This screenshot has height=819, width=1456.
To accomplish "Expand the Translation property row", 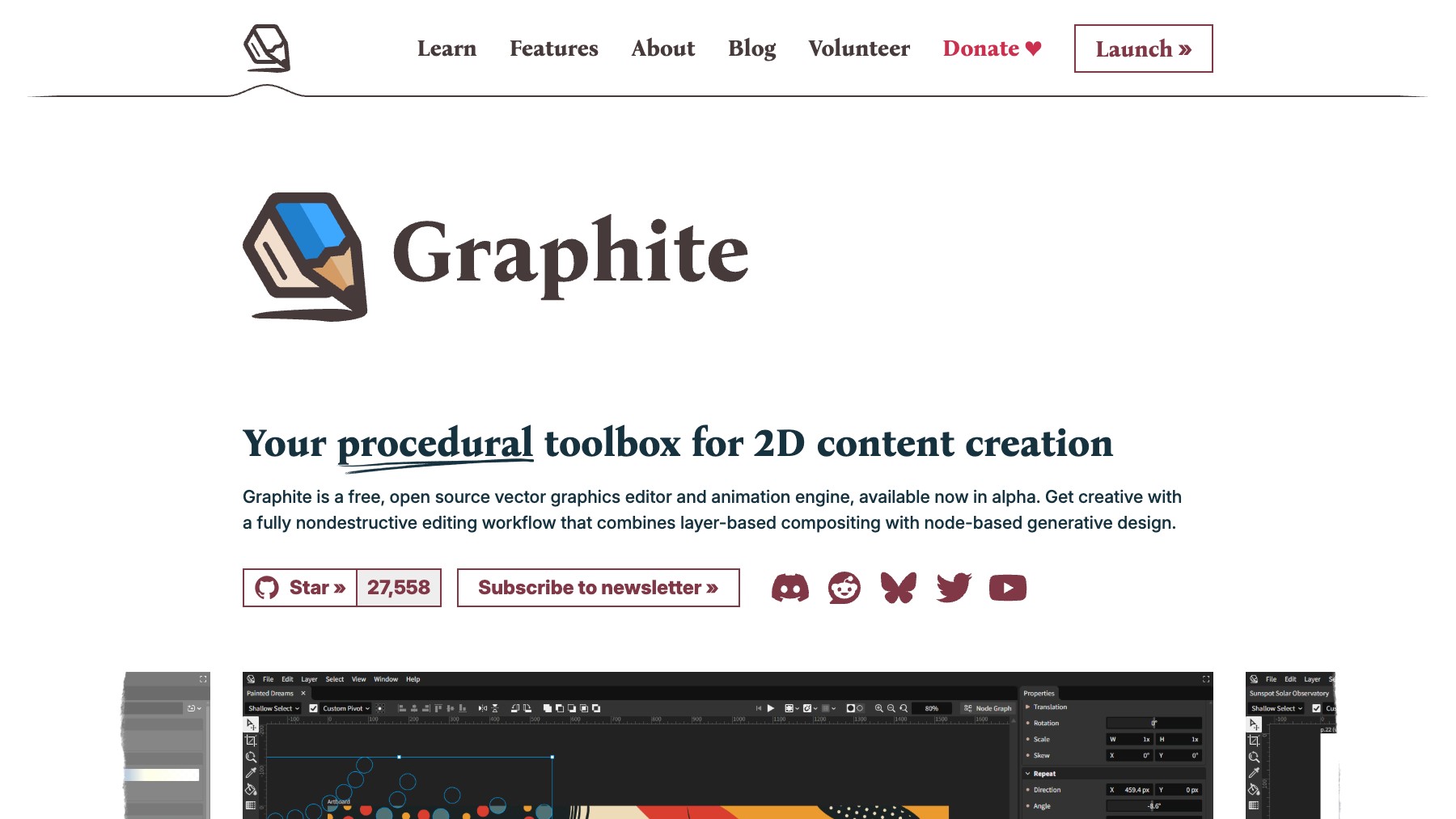I will pyautogui.click(x=1027, y=707).
